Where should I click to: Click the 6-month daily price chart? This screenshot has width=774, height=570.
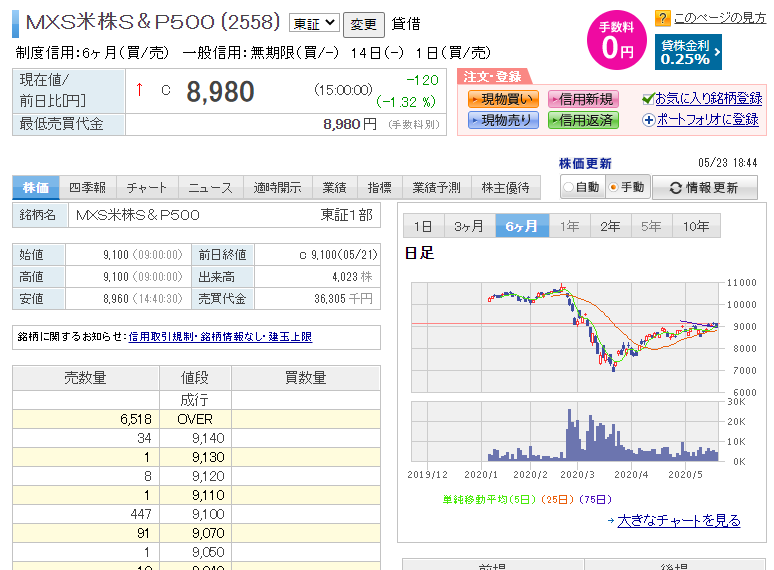point(565,338)
